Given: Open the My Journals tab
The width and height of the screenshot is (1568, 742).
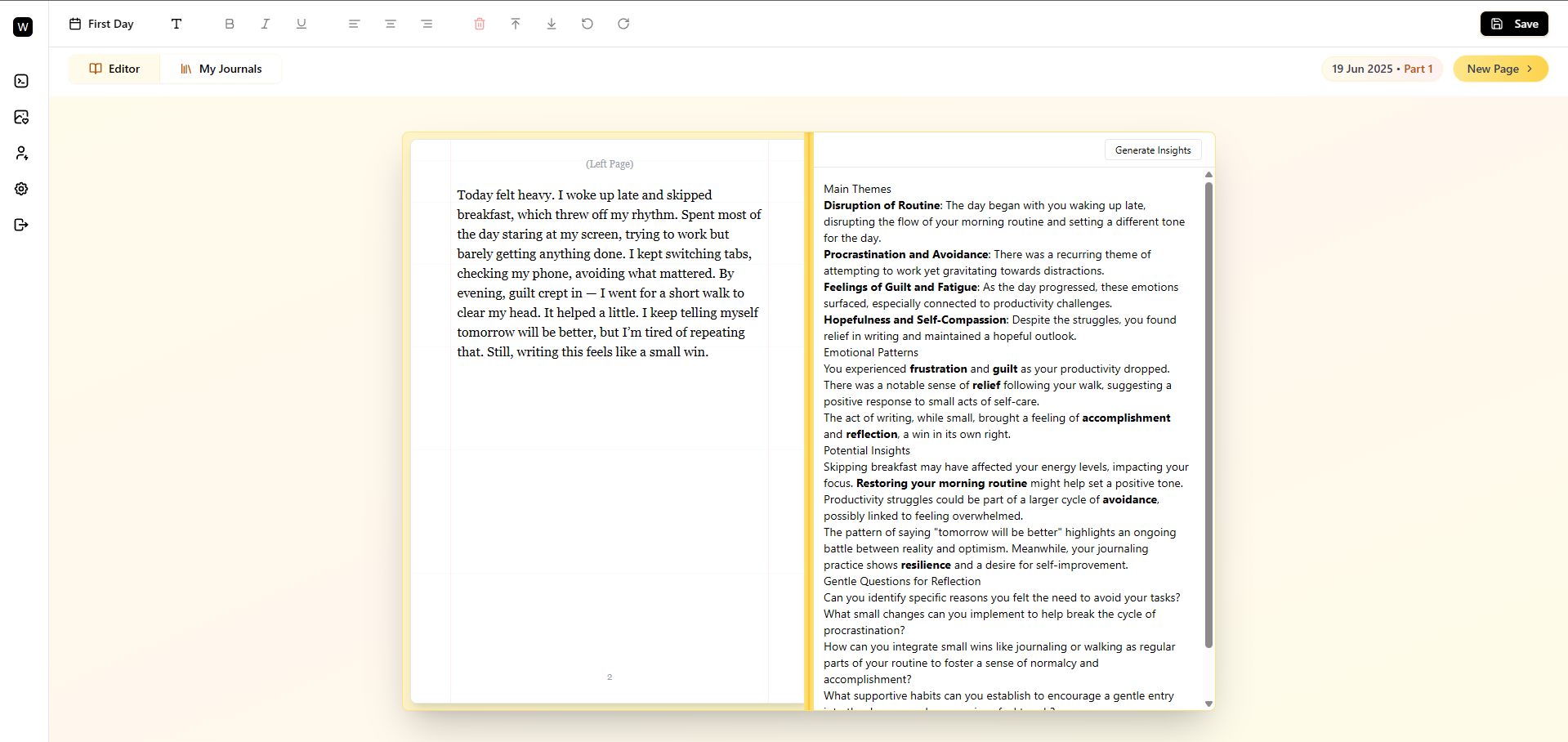Looking at the screenshot, I should point(221,69).
